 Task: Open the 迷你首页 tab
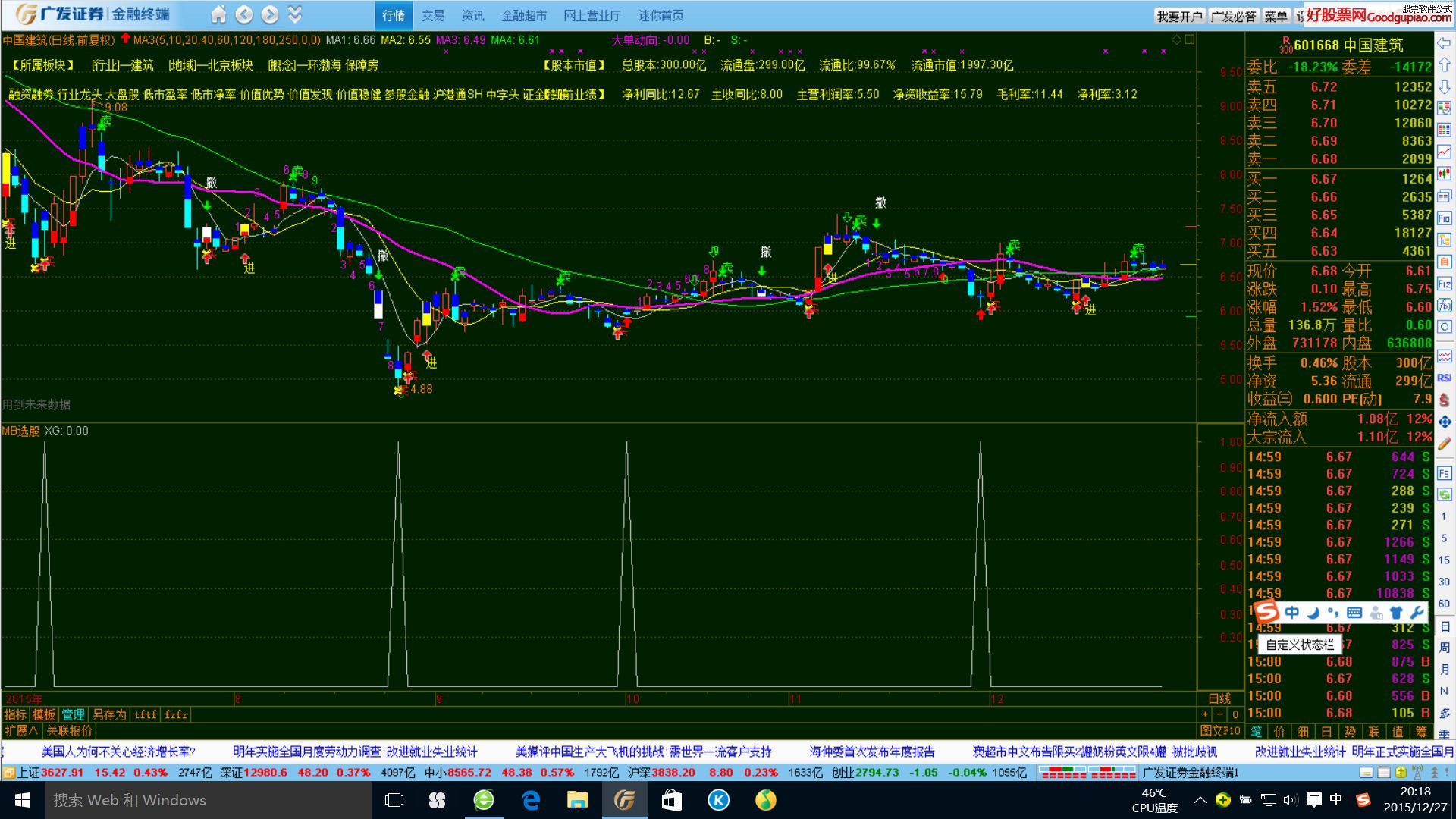pyautogui.click(x=660, y=15)
